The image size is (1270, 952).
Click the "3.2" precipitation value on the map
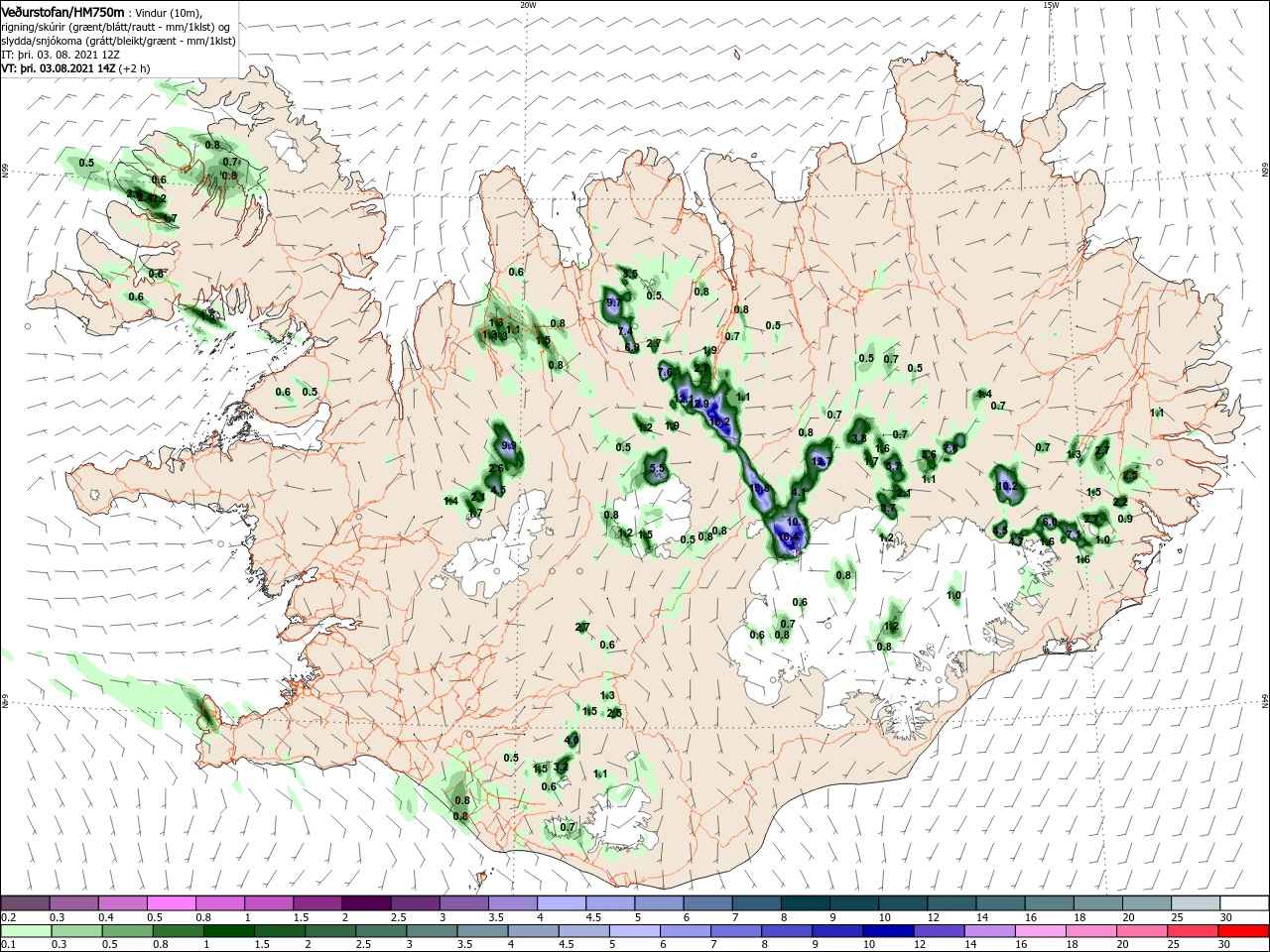pos(561,767)
